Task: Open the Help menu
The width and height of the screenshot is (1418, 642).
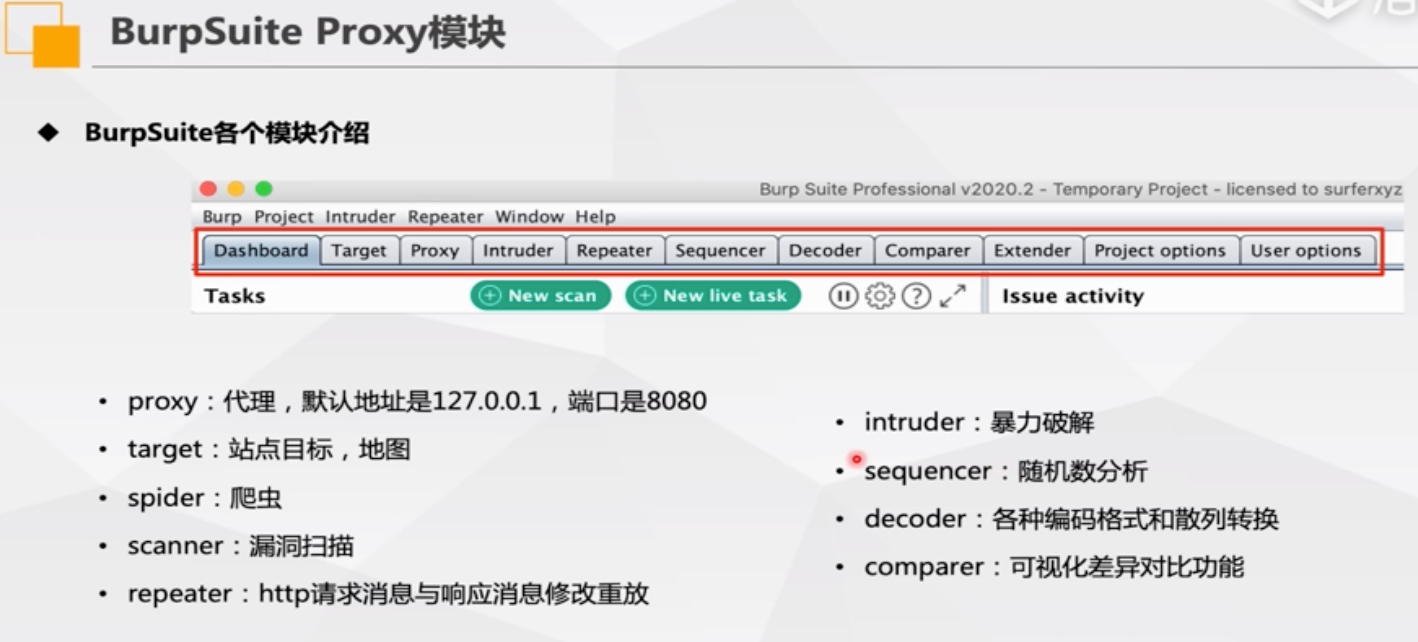Action: (596, 216)
